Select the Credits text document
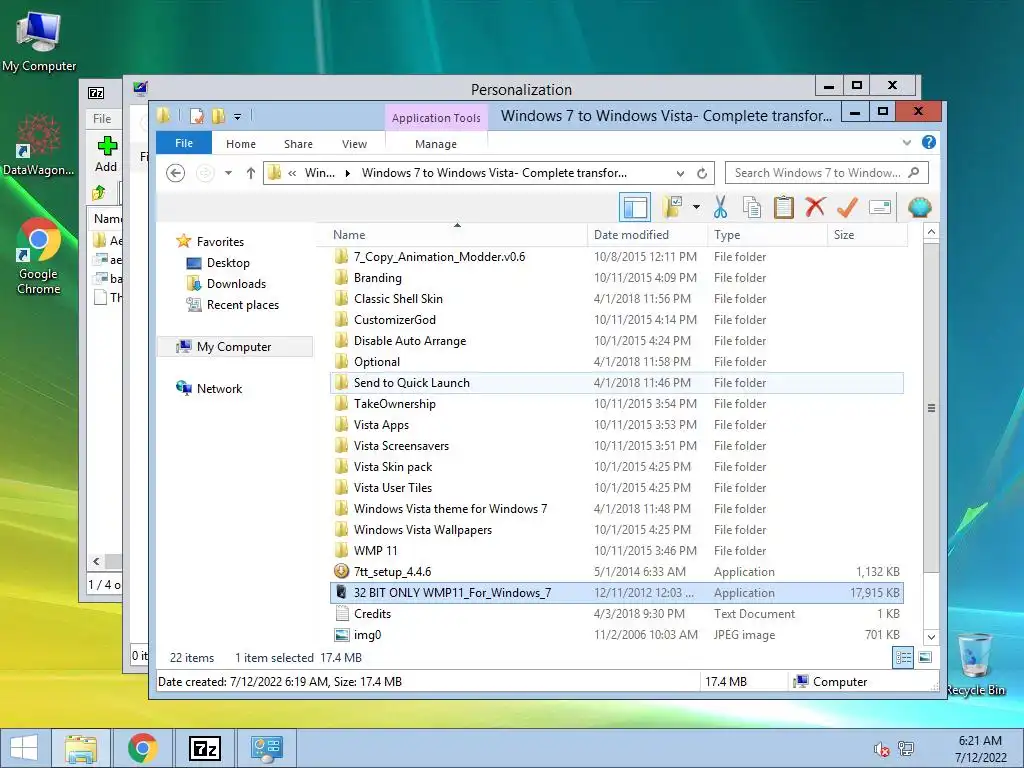Viewport: 1024px width, 768px height. pyautogui.click(x=616, y=613)
